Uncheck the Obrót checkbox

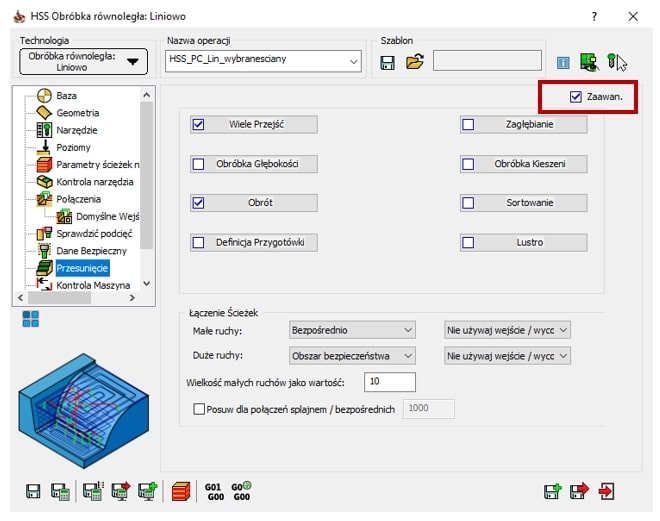[x=198, y=203]
